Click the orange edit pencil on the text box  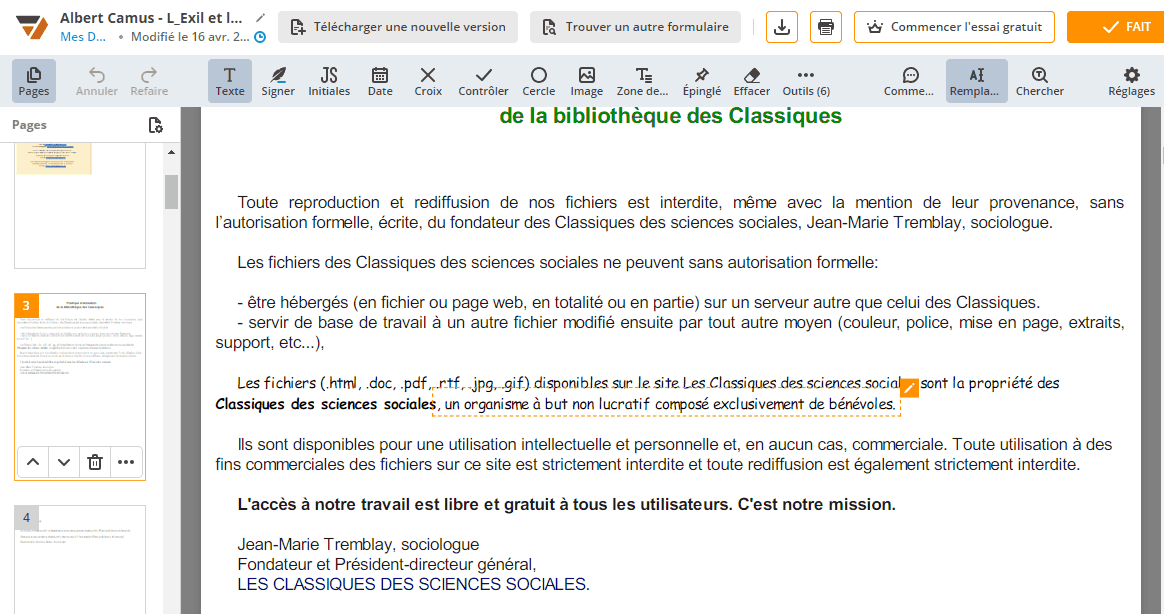coord(909,388)
